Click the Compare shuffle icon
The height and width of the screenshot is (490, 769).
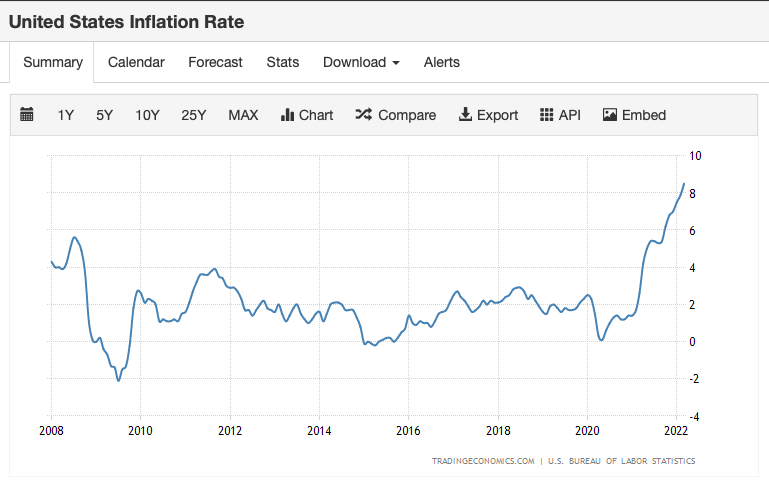(363, 115)
